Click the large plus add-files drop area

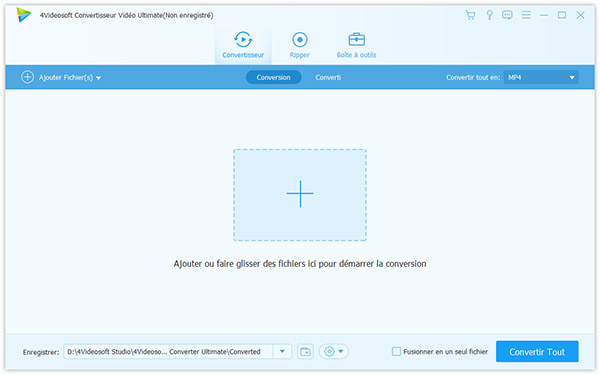pyautogui.click(x=300, y=195)
